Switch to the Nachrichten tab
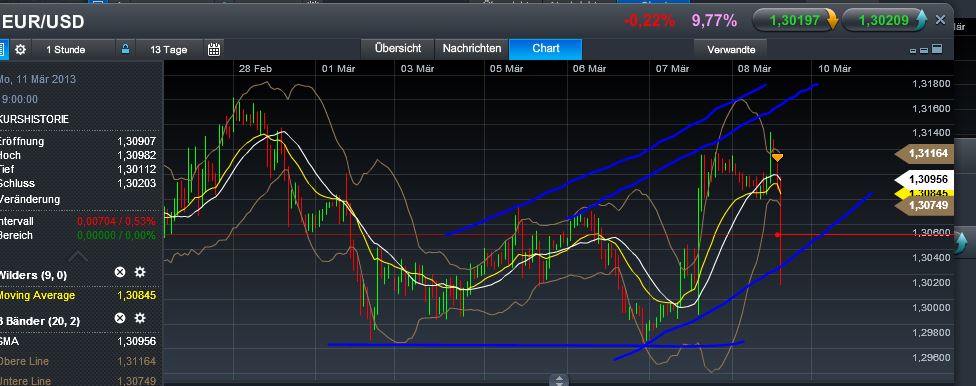 click(x=471, y=49)
